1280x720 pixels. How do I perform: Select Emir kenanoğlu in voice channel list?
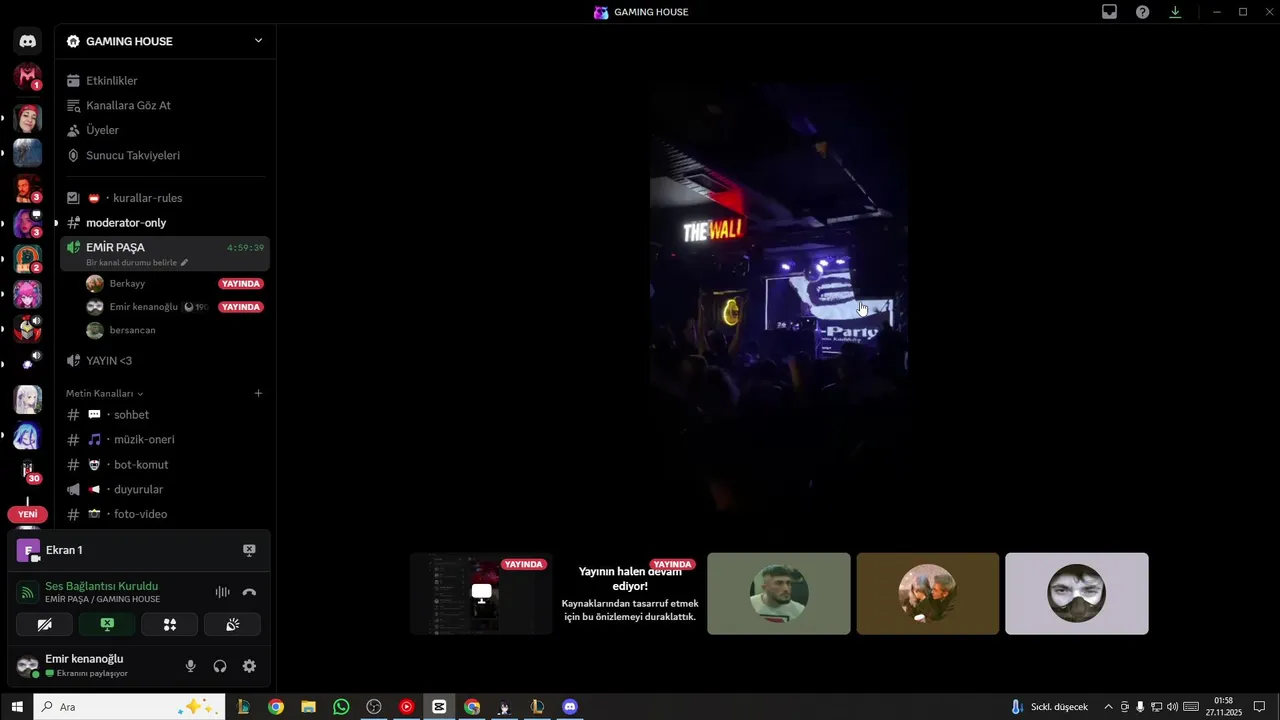pos(175,307)
